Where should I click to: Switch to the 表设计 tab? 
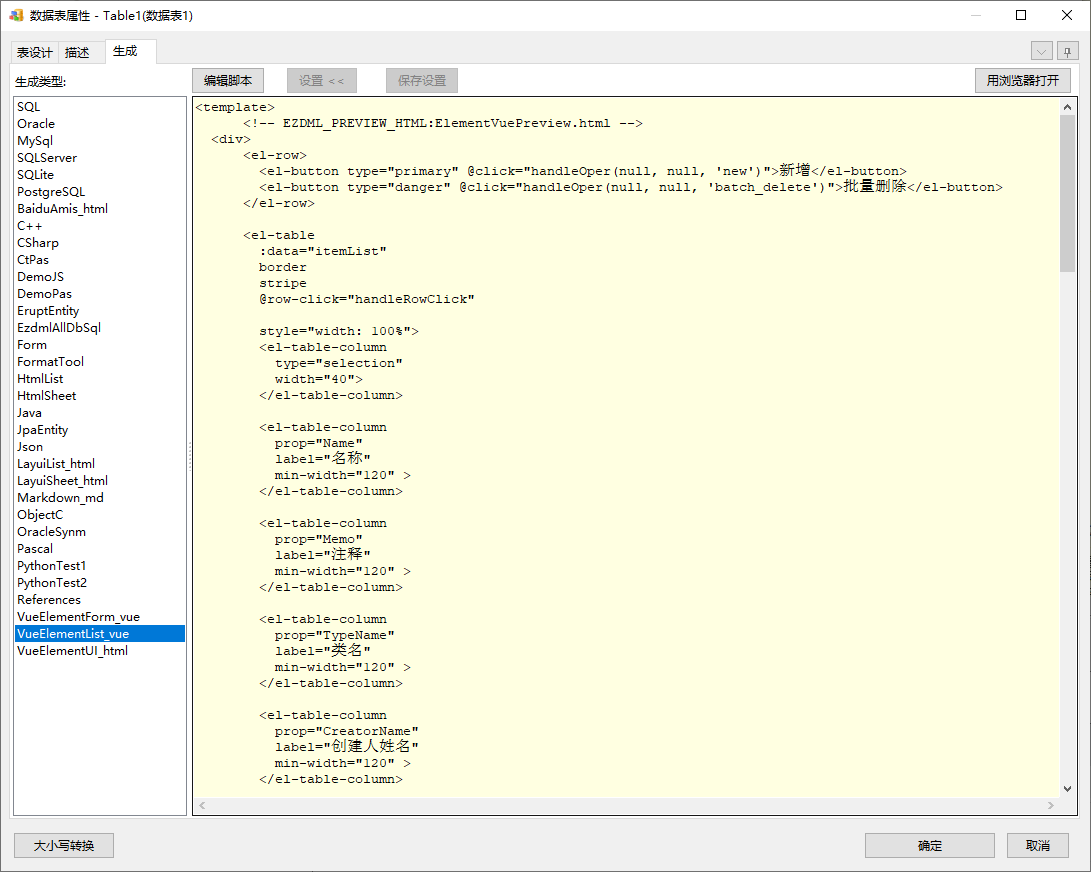coord(35,53)
